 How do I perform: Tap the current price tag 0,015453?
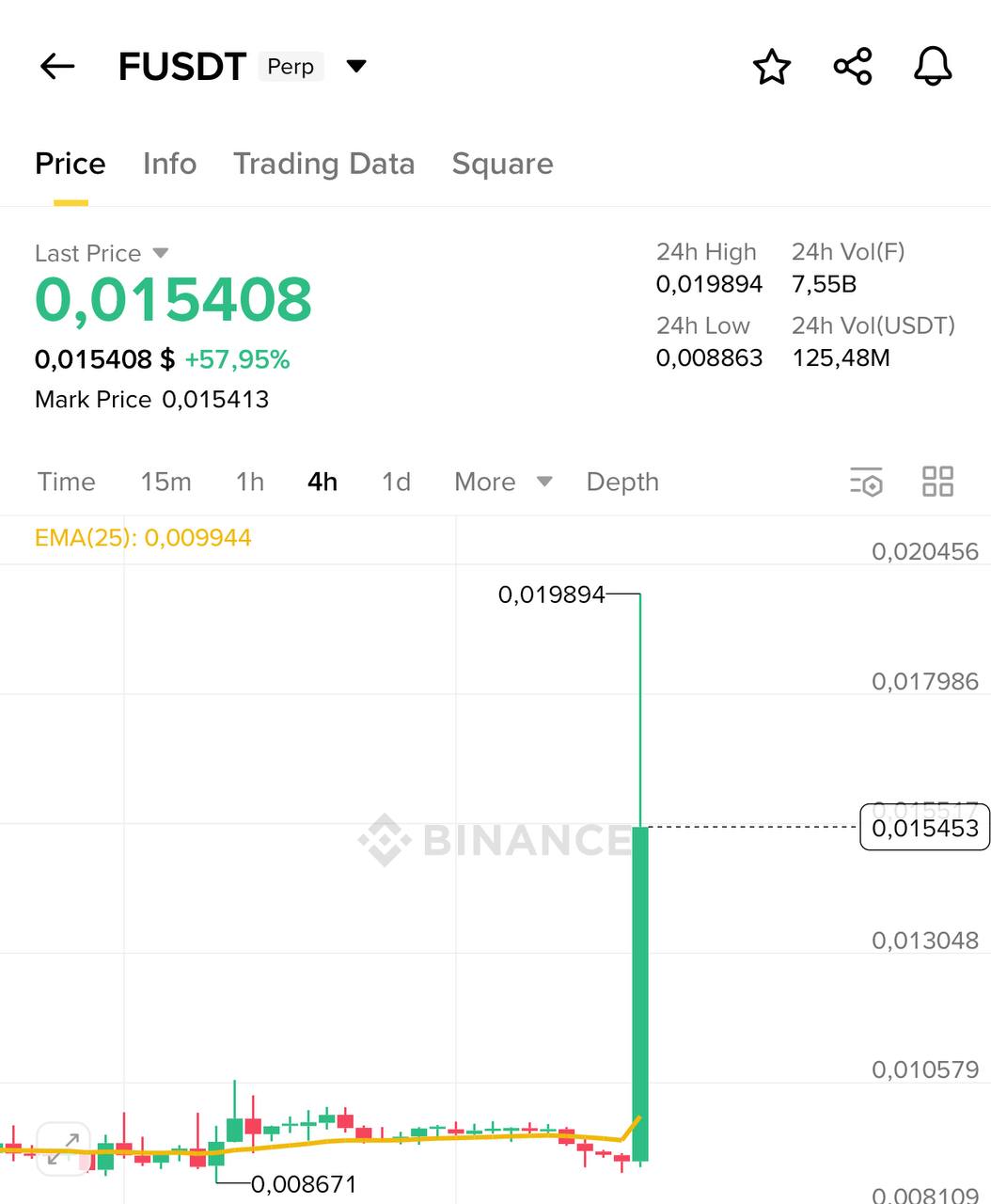pyautogui.click(x=924, y=828)
